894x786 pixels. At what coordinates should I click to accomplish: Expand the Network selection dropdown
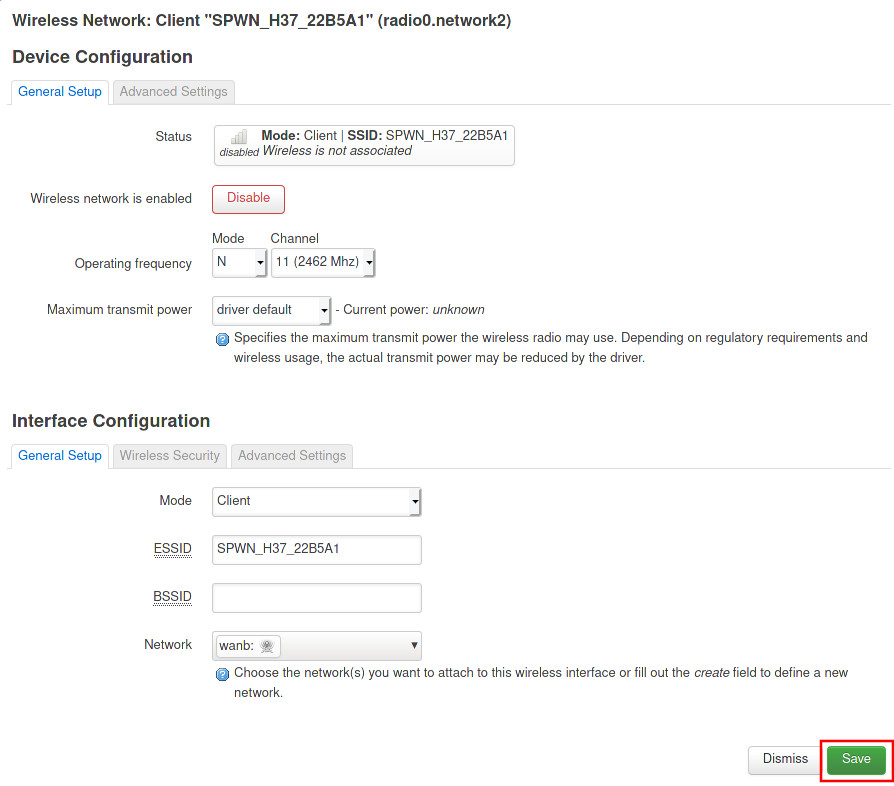317,646
